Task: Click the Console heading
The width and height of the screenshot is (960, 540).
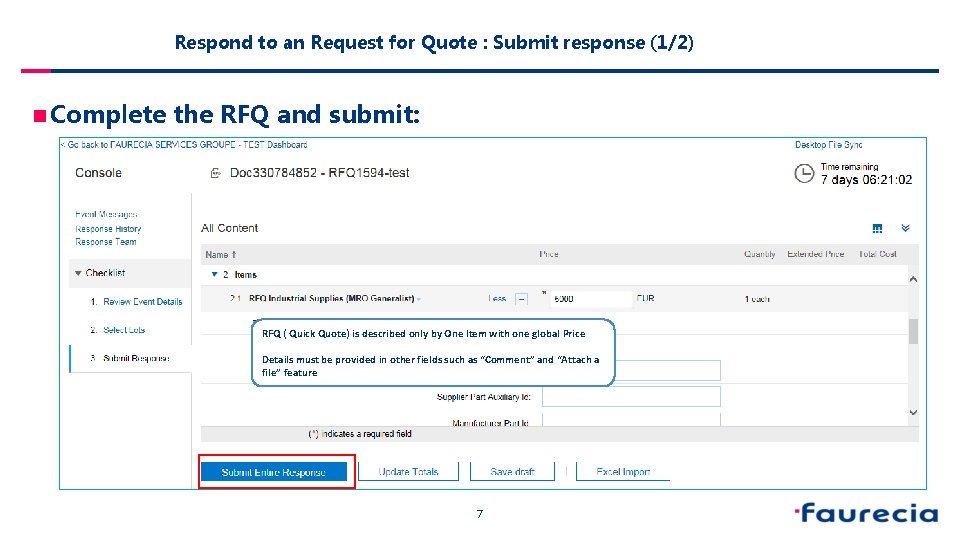Action: pyautogui.click(x=99, y=173)
